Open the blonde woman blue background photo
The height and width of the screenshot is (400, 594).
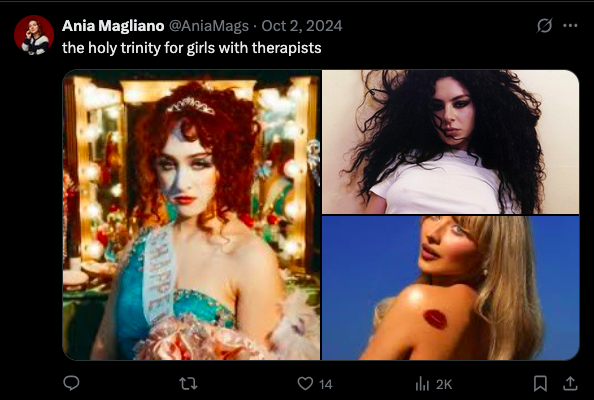pyautogui.click(x=450, y=288)
